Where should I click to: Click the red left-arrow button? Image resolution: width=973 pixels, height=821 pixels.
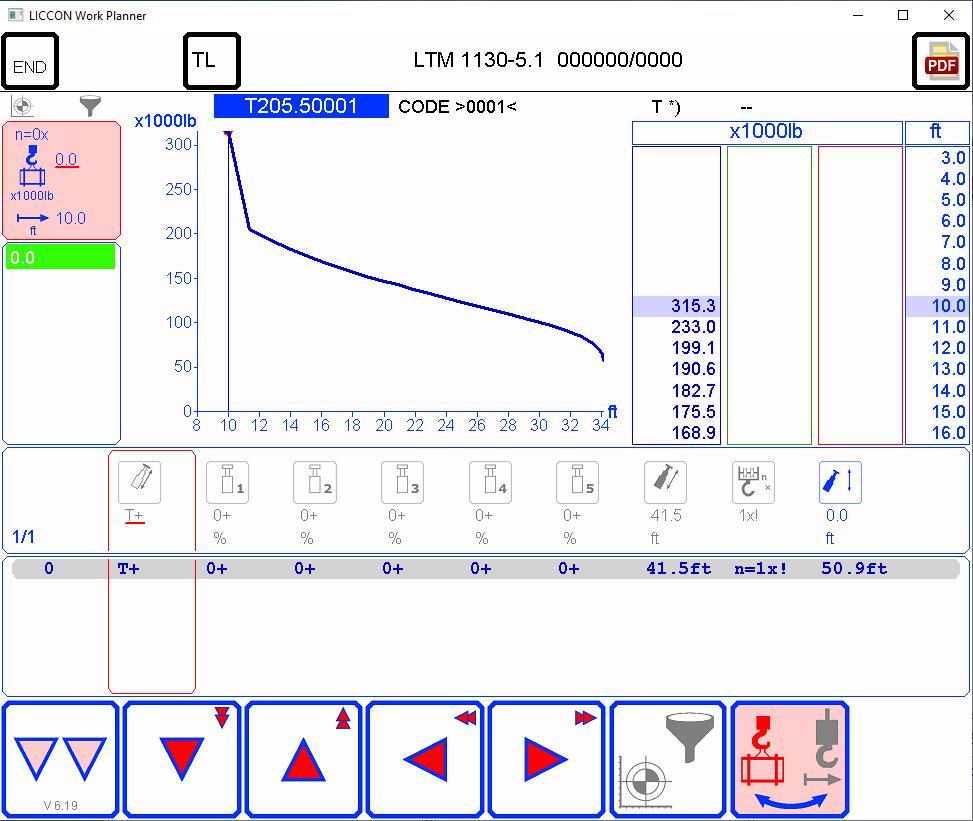point(425,759)
